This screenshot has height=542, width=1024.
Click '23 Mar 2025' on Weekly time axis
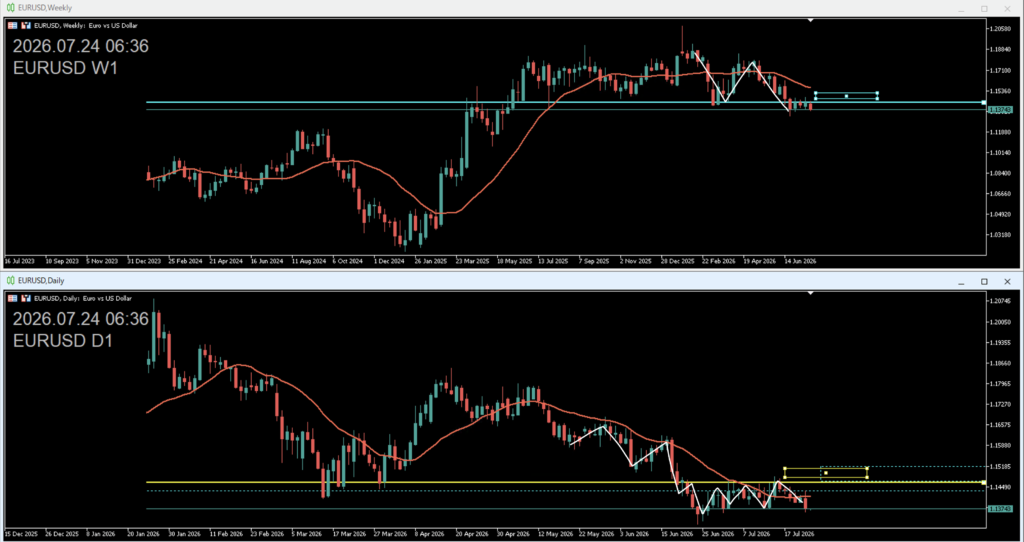[472, 261]
